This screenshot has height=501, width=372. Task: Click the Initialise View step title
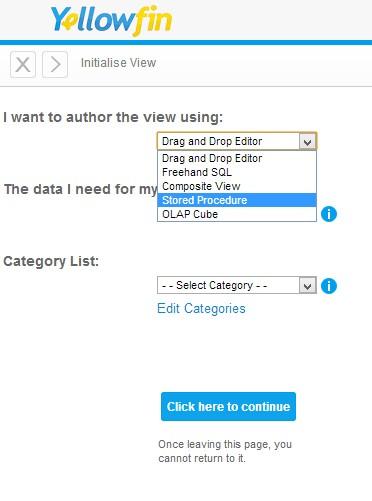coord(118,63)
